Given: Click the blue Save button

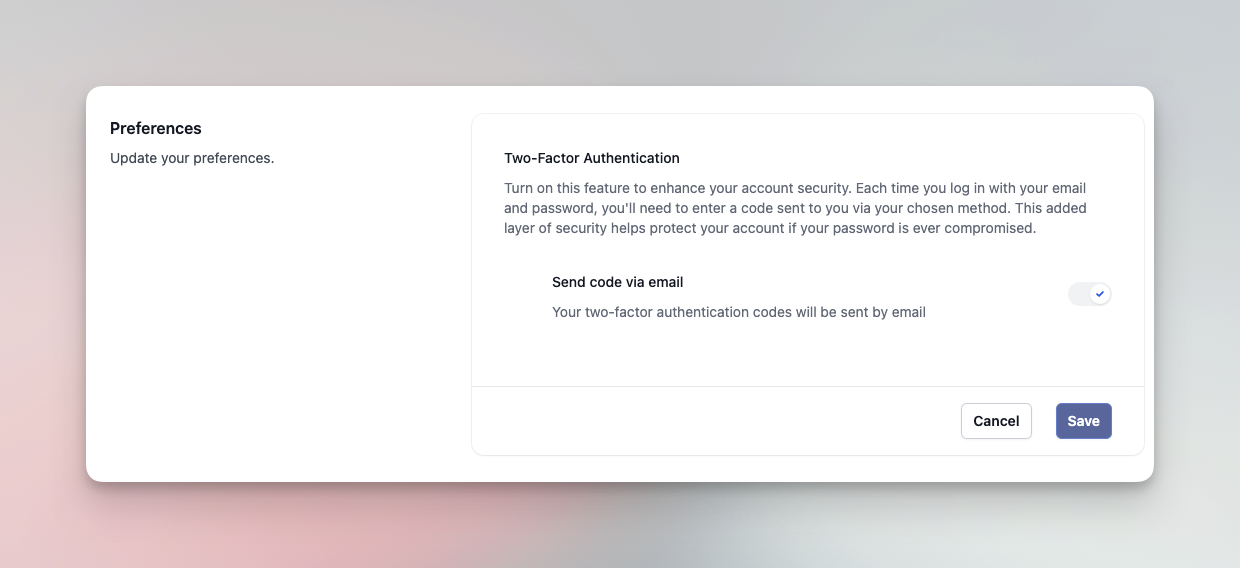Looking at the screenshot, I should pyautogui.click(x=1083, y=421).
